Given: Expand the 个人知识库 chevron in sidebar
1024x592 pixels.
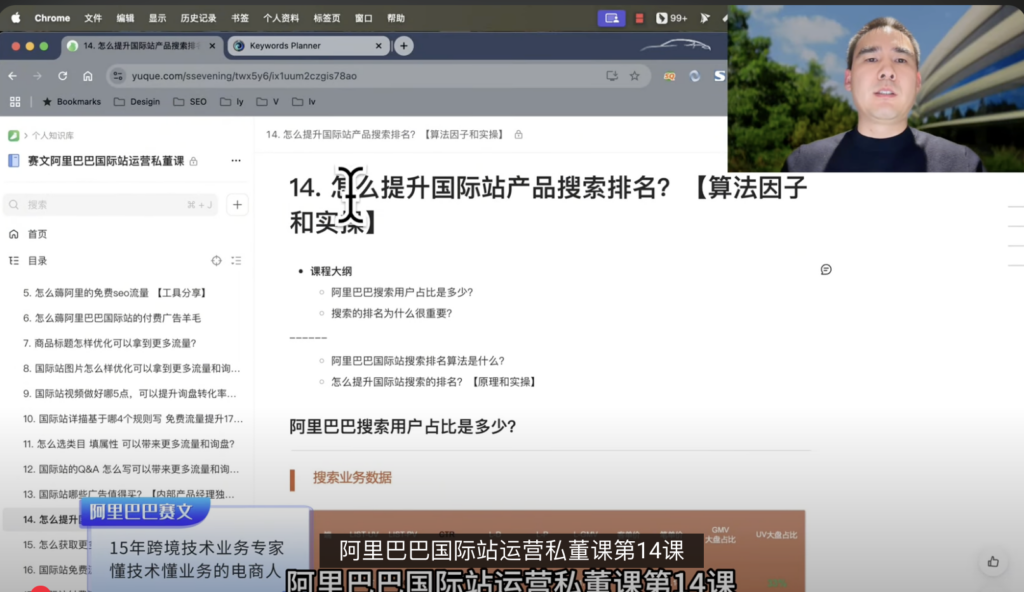Looking at the screenshot, I should (25, 135).
